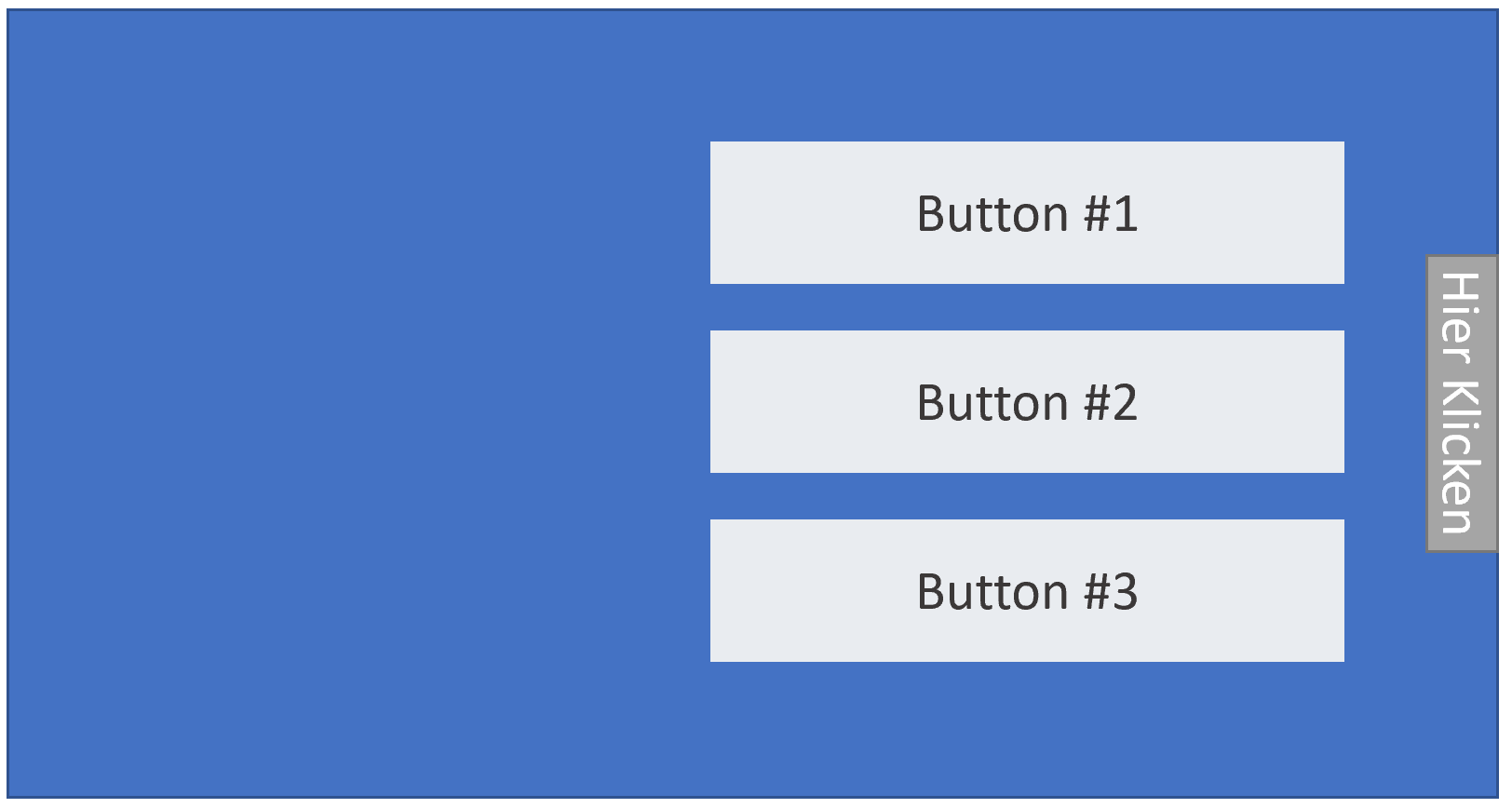Click the '#1' label text

1111,214
